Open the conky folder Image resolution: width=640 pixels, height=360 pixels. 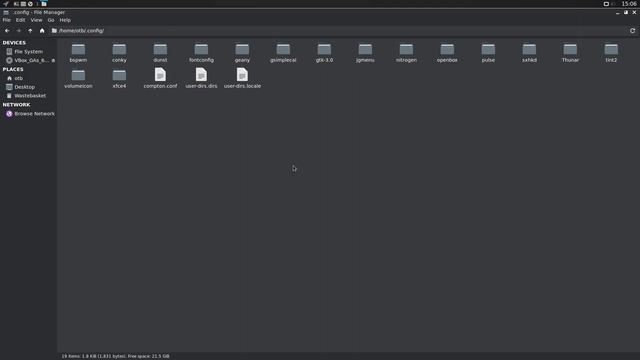[x=119, y=53]
